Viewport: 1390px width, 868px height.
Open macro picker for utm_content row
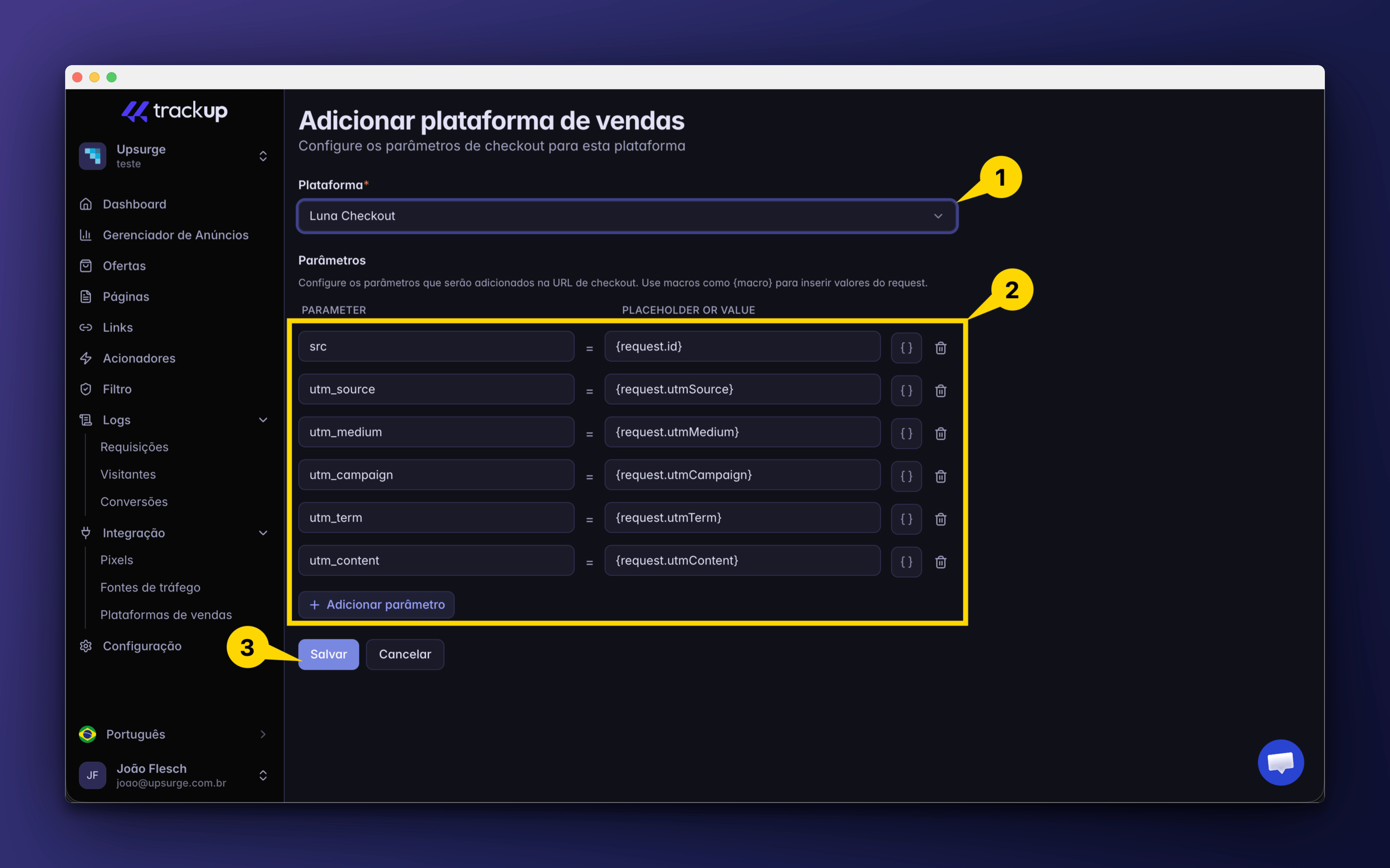906,562
